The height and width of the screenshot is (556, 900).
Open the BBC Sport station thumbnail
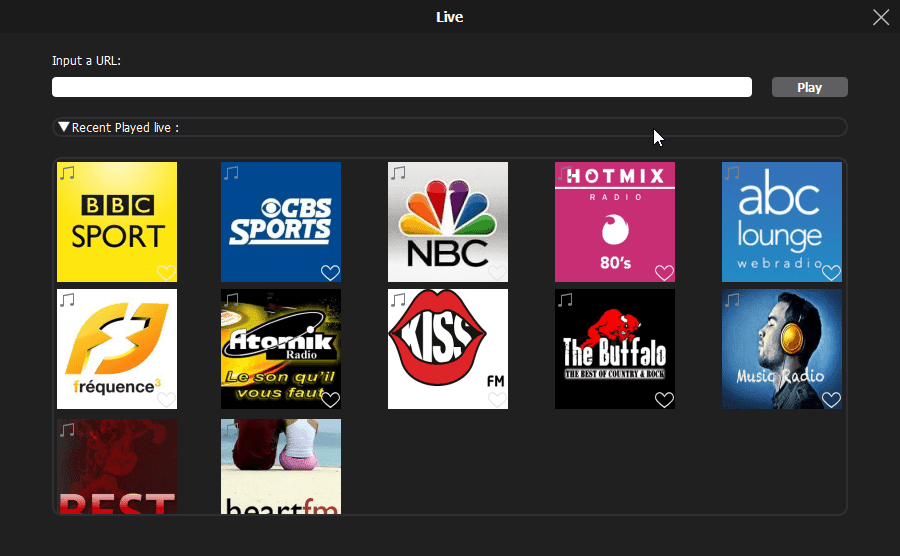pyautogui.click(x=117, y=222)
